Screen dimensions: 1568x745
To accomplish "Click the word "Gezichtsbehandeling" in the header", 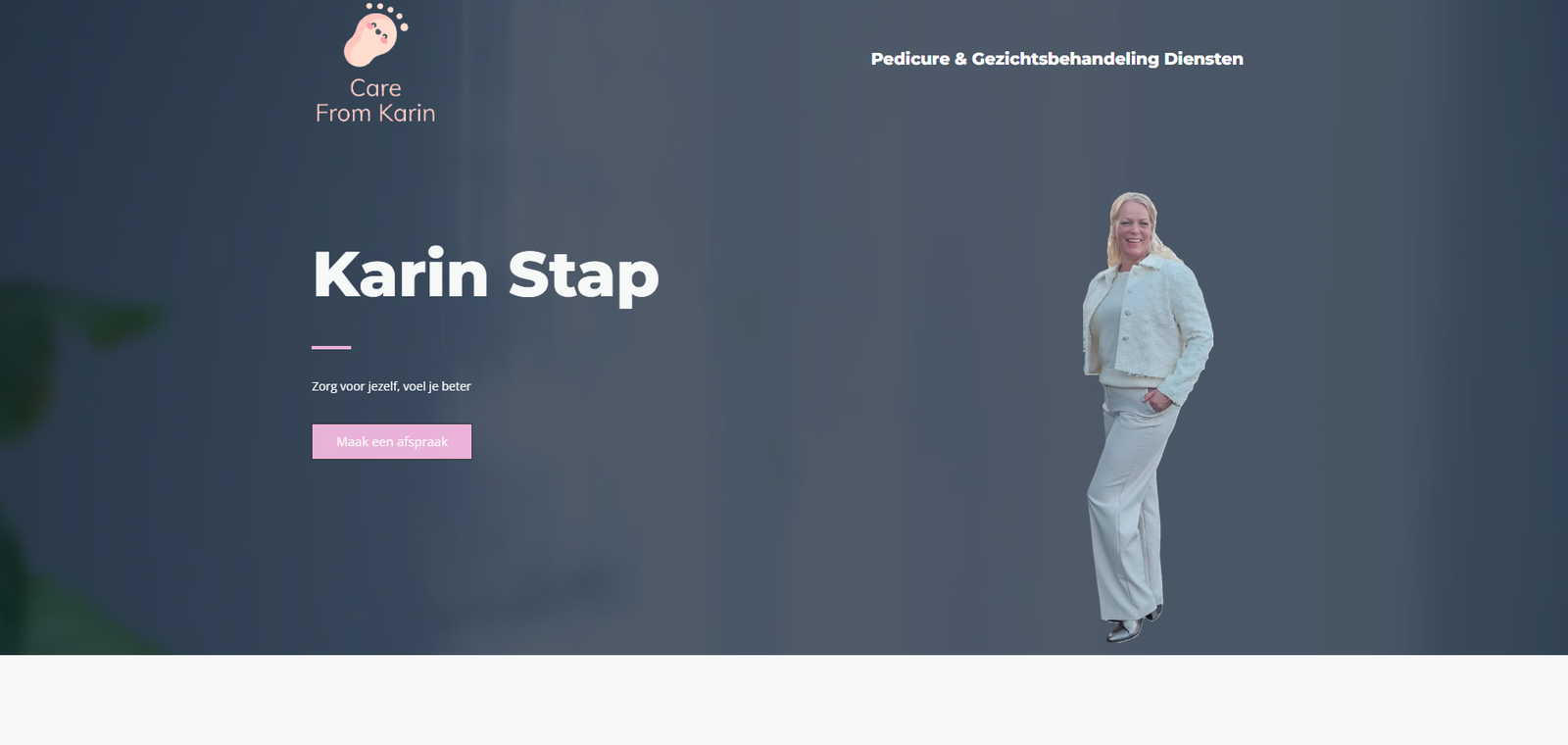I will coord(1065,59).
